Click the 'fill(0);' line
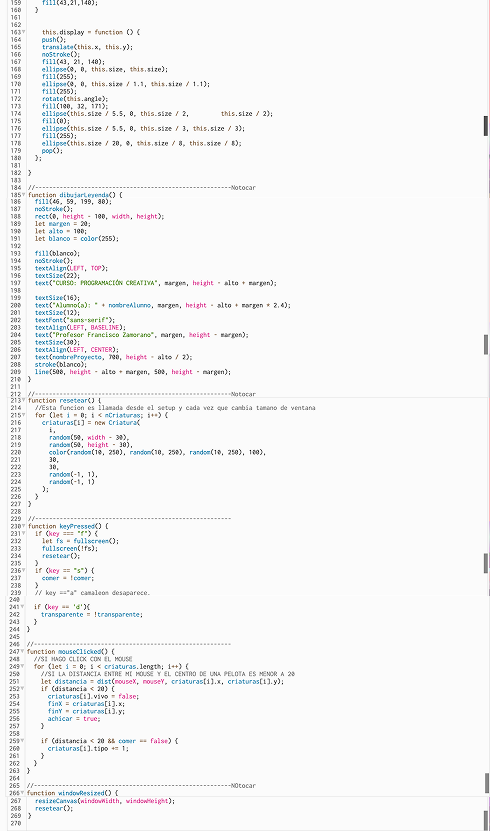The image size is (490, 831). tap(54, 121)
